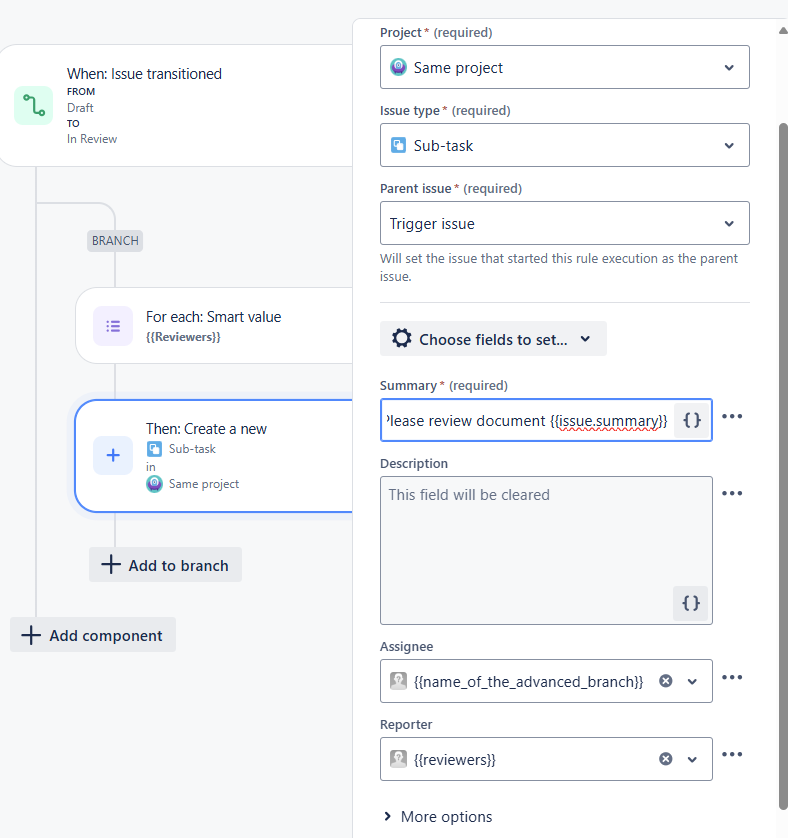
Task: Open the Project dropdown
Action: tap(564, 68)
